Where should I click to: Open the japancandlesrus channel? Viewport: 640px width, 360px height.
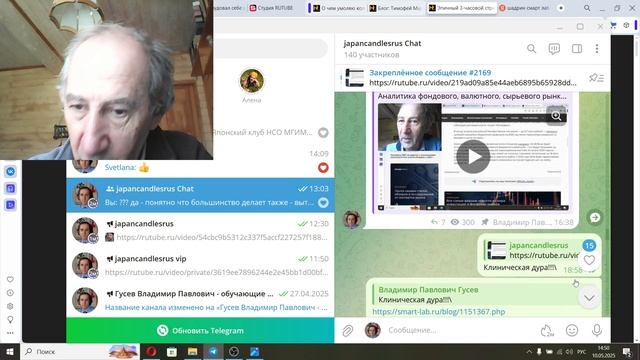pyautogui.click(x=200, y=230)
